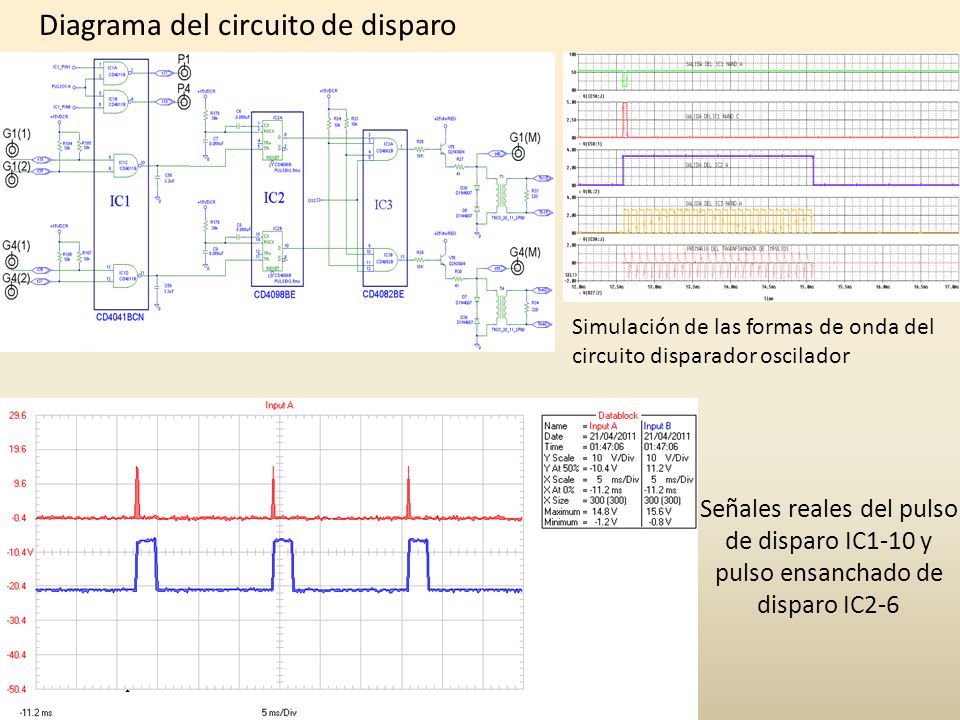960x720 pixels.
Task: Click the -0.4 y-axis label
Action: coord(18,518)
